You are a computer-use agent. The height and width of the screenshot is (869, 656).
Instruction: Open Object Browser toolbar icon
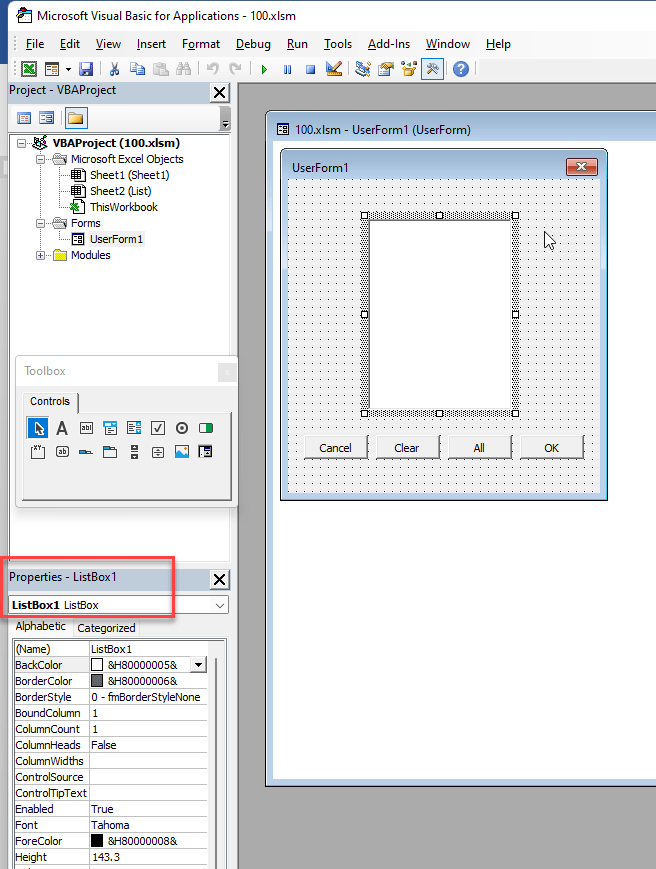click(409, 69)
